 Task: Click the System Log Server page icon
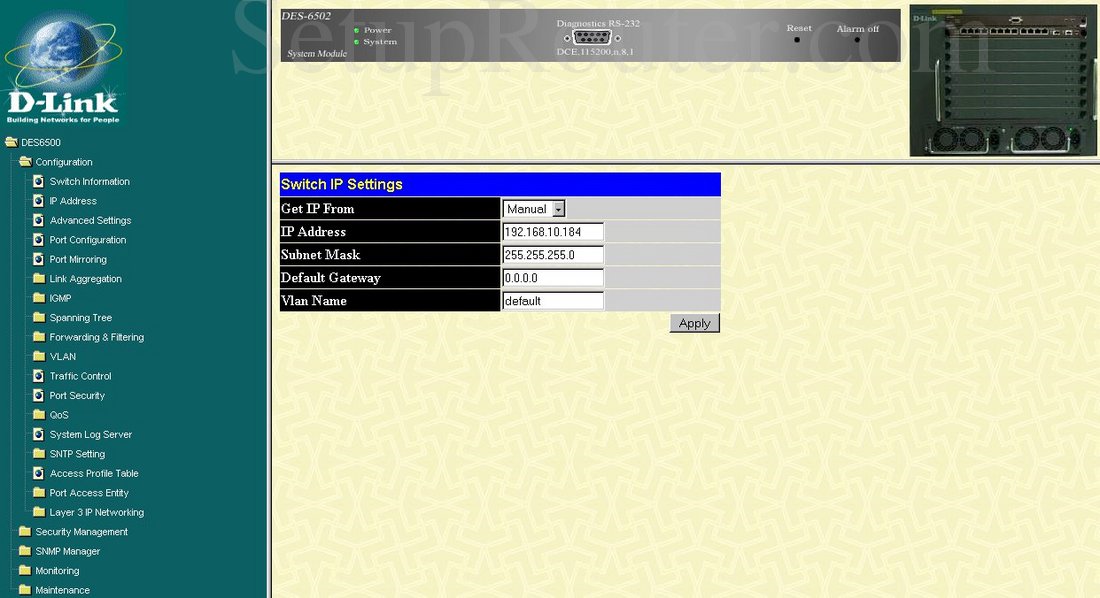39,435
